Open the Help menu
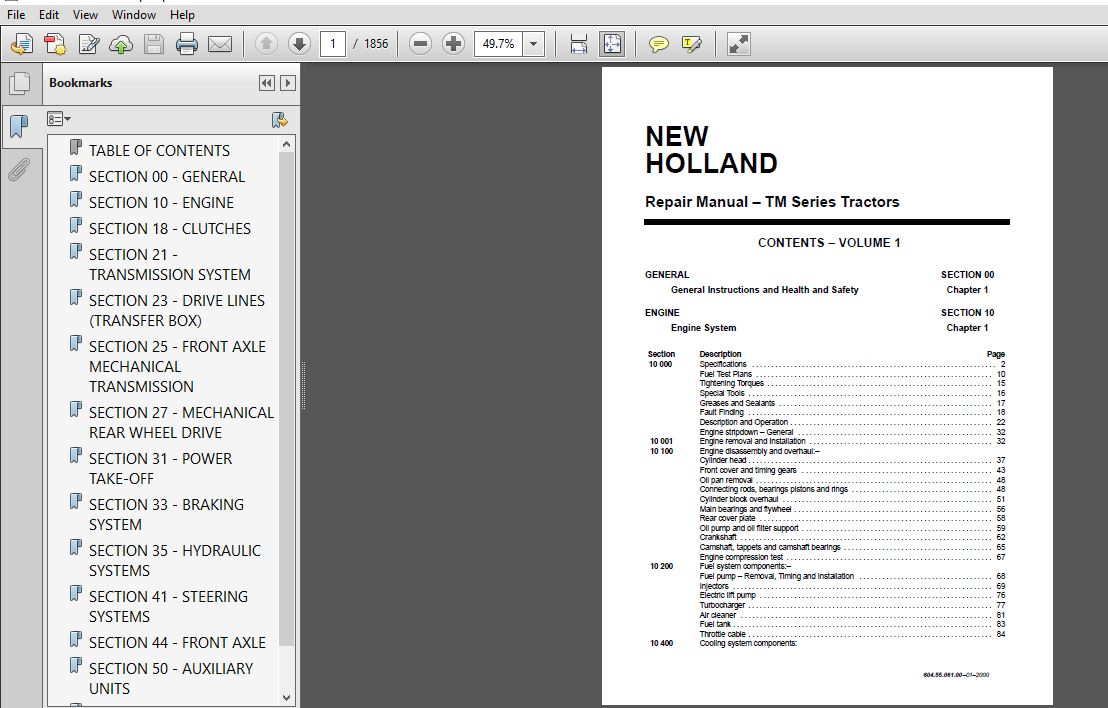Image resolution: width=1108 pixels, height=708 pixels. pos(182,14)
